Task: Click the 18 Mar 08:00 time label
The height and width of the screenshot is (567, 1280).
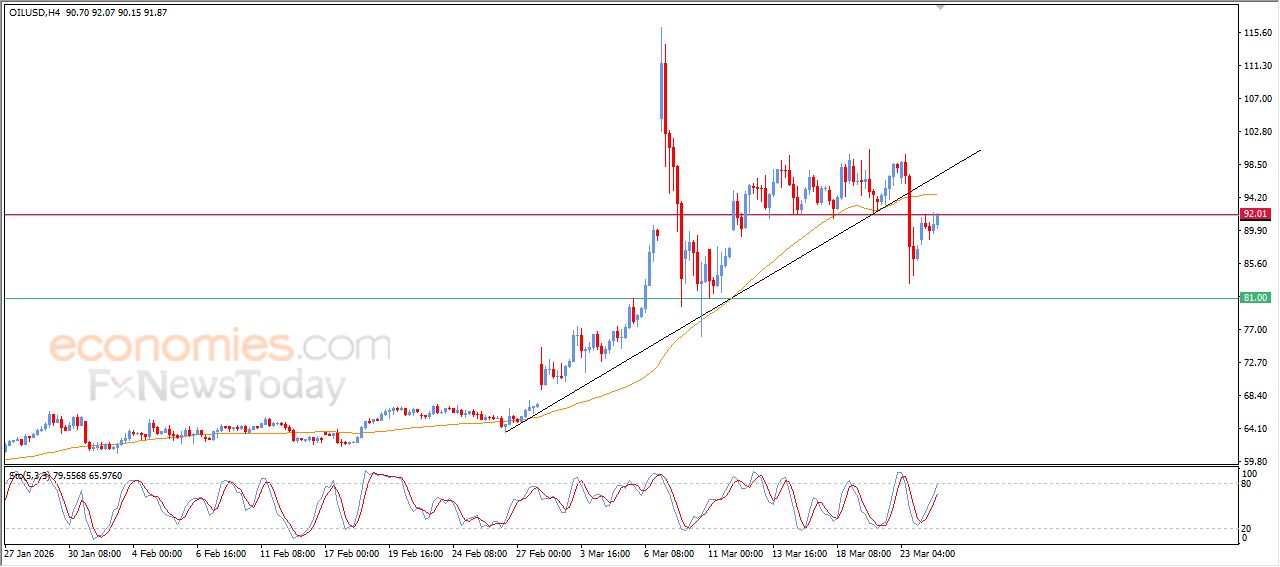Action: click(x=866, y=553)
